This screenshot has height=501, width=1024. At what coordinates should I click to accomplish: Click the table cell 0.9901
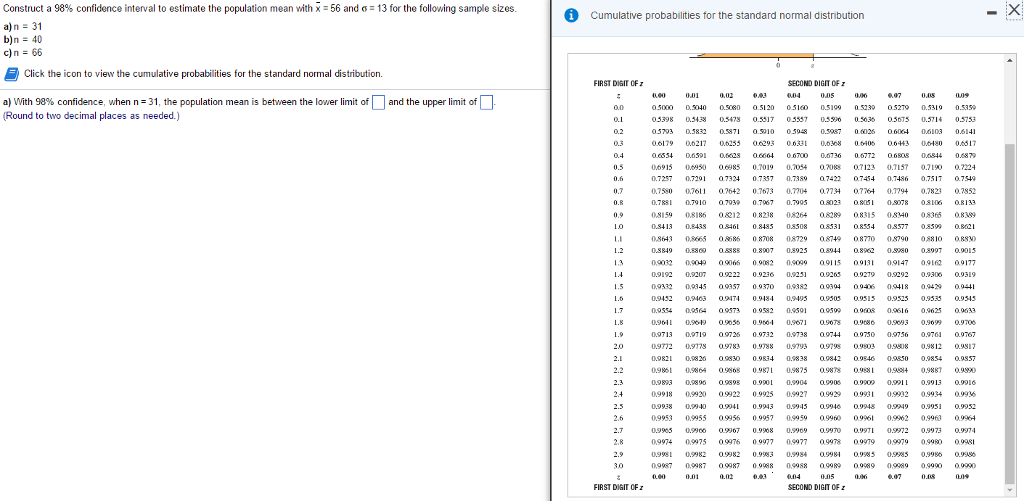(x=763, y=382)
